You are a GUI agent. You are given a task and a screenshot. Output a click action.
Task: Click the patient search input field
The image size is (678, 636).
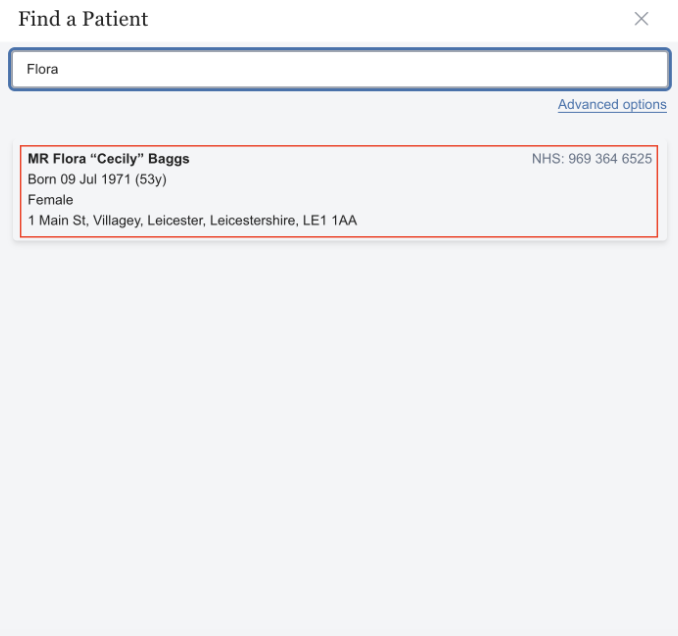click(x=339, y=70)
